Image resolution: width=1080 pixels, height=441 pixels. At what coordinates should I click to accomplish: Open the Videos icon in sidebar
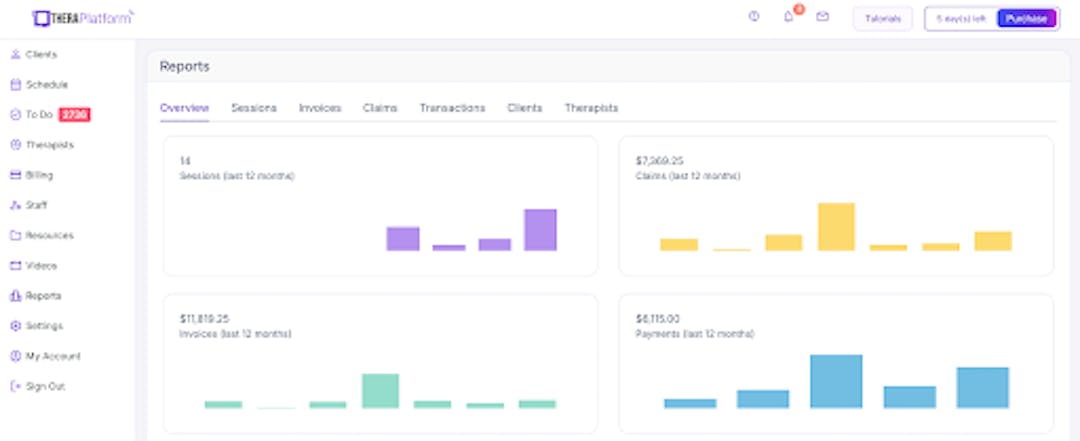(15, 266)
